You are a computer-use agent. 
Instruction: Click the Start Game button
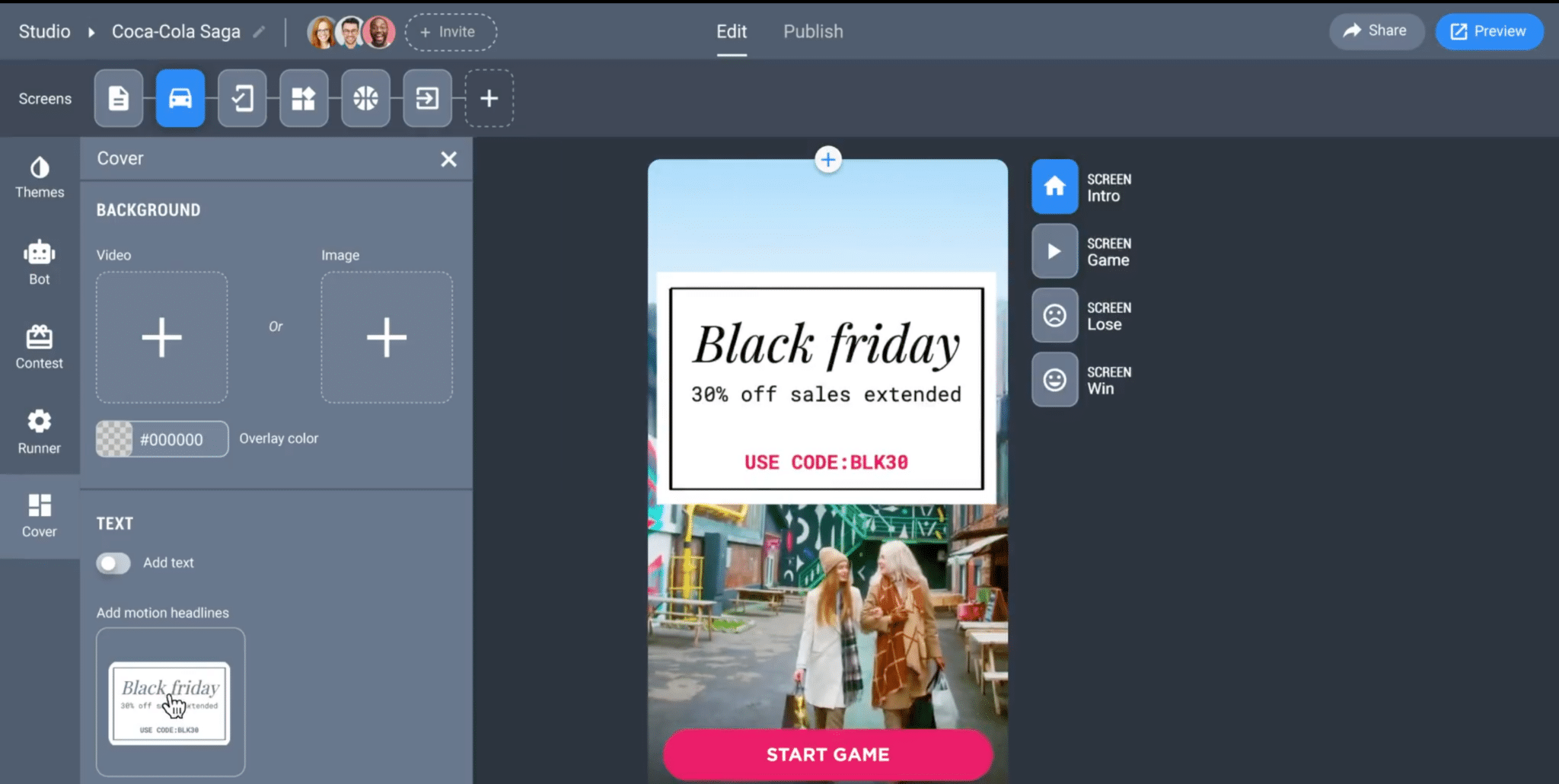coord(827,754)
